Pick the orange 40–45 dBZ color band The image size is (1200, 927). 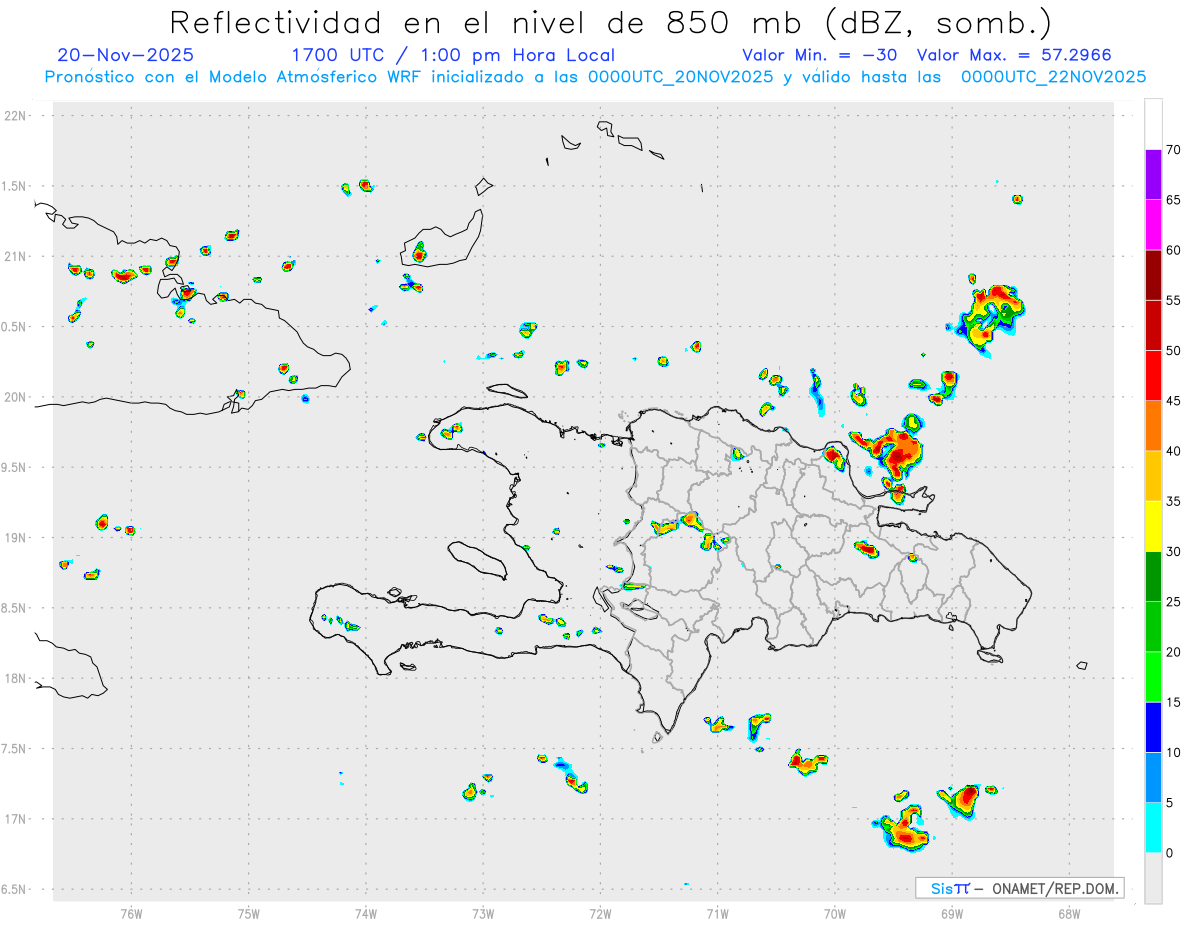click(x=1153, y=426)
